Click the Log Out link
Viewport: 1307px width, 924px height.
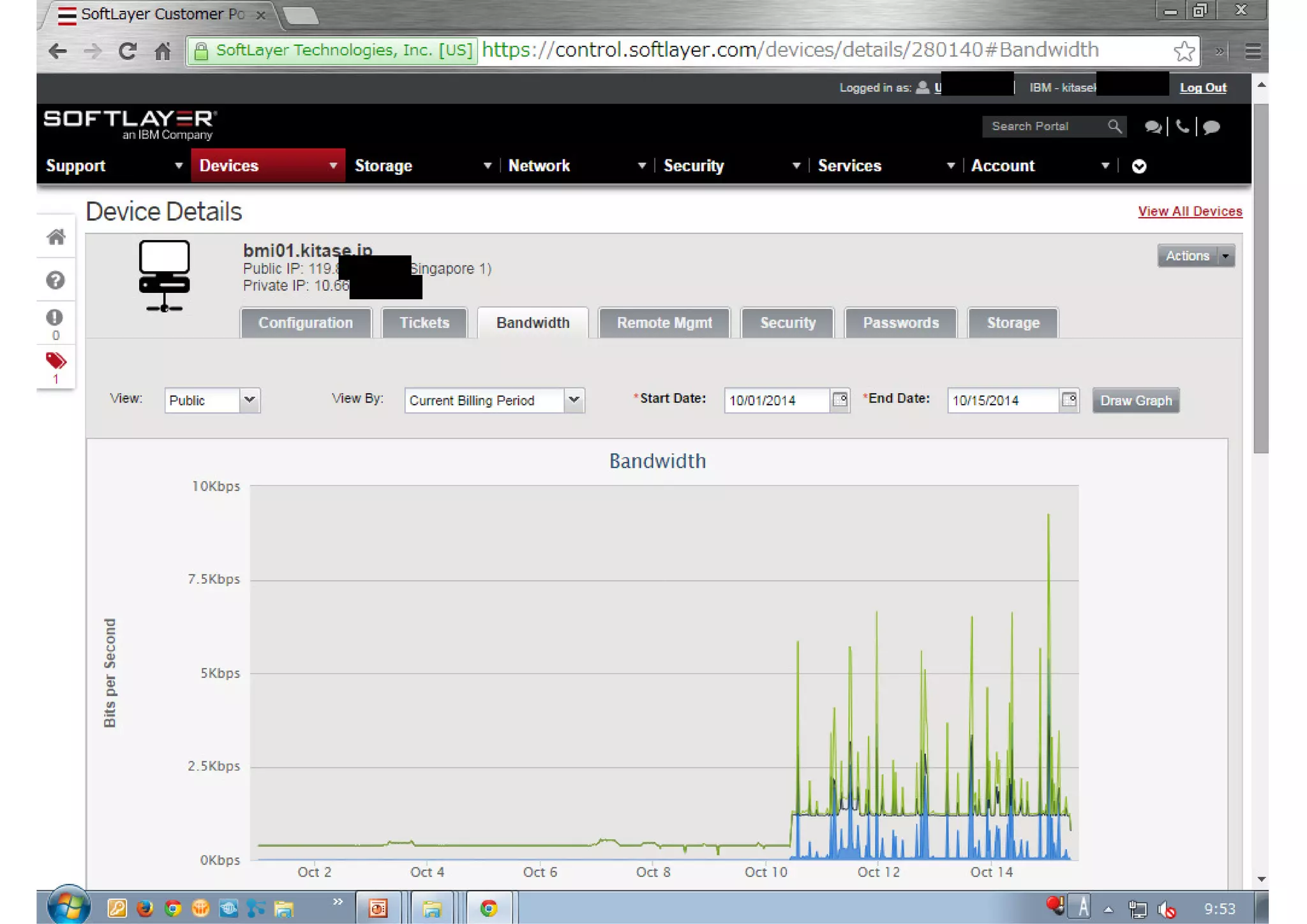[x=1202, y=88]
